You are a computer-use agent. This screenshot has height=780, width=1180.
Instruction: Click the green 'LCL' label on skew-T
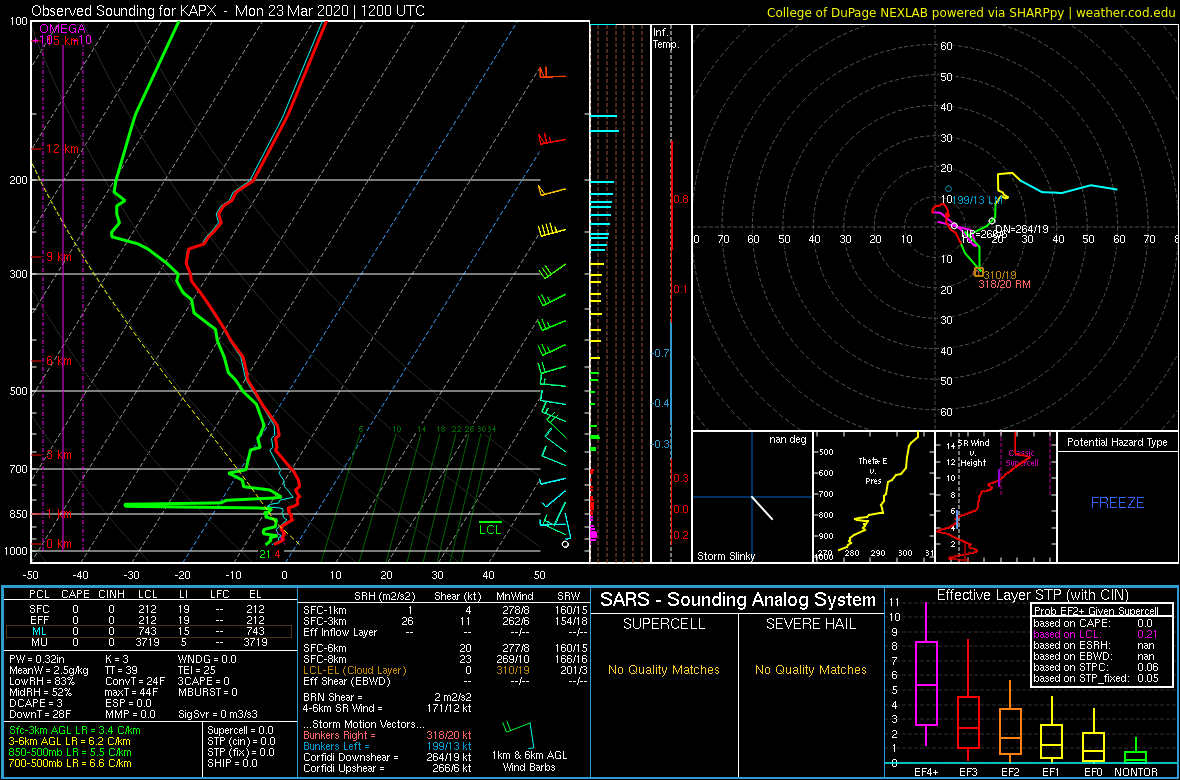pos(490,530)
